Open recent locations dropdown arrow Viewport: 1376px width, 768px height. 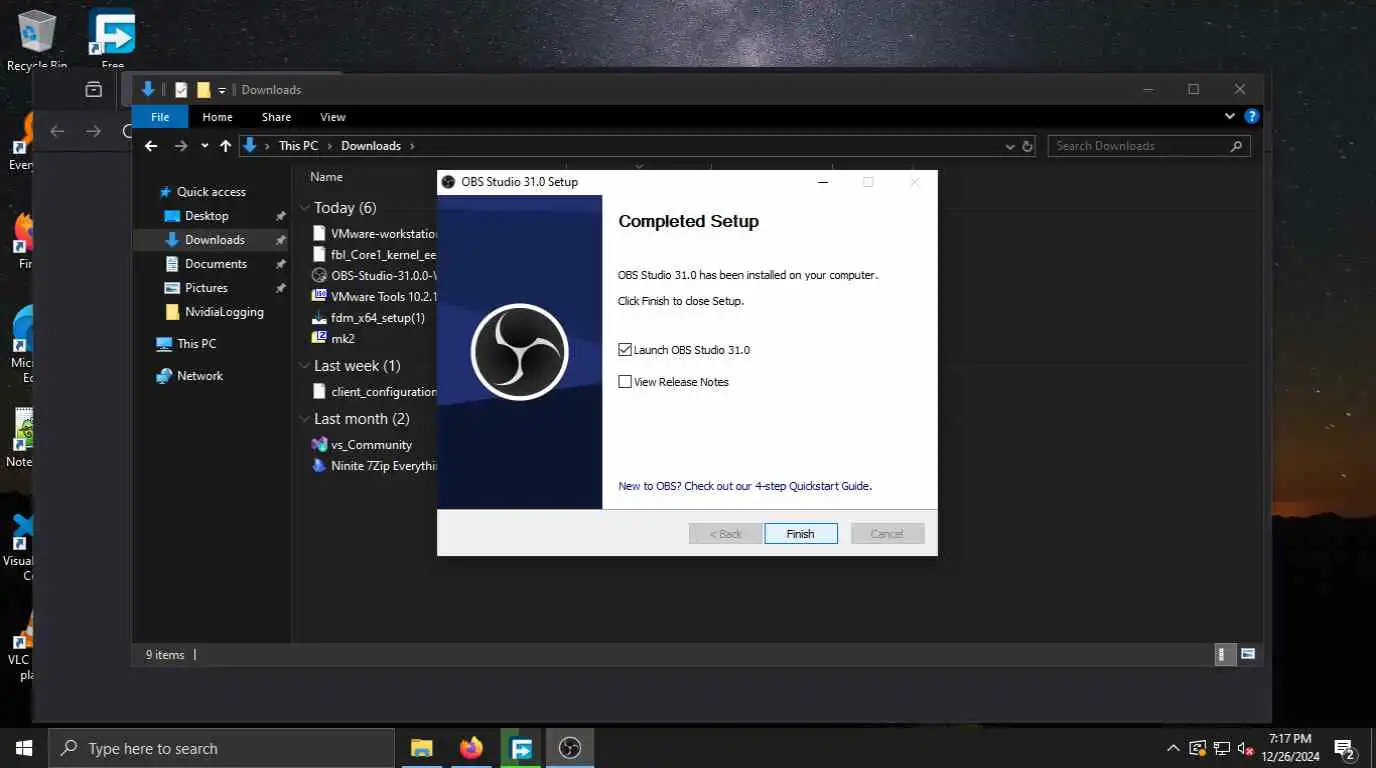tap(205, 146)
